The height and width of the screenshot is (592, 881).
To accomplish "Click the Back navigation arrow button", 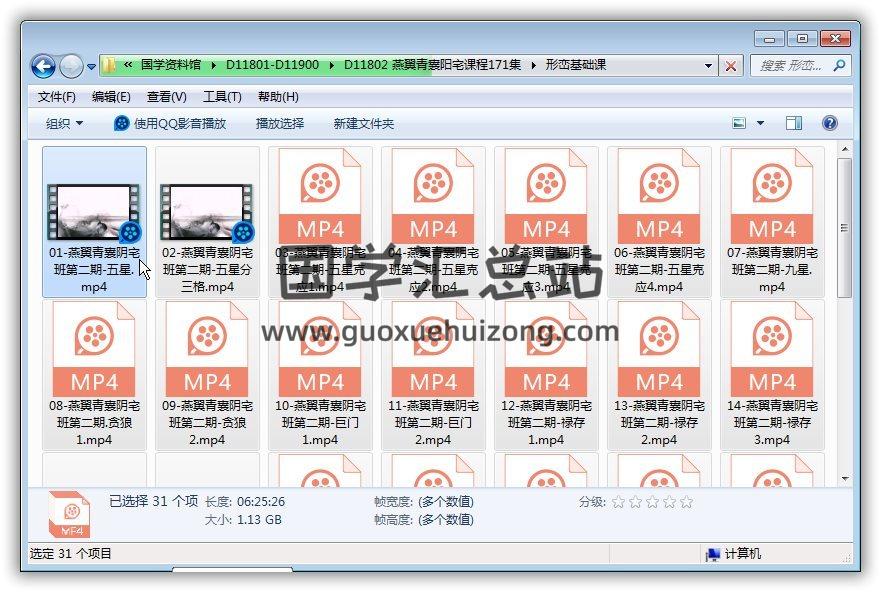I will [x=43, y=67].
